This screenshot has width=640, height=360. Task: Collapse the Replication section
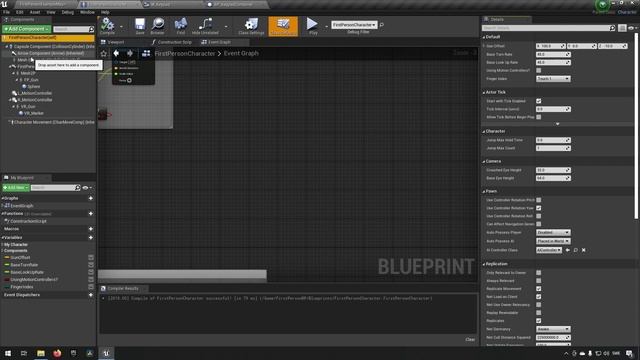point(484,264)
